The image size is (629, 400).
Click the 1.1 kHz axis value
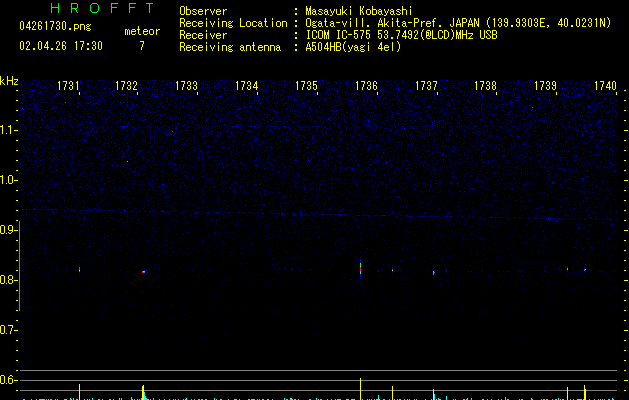(x=8, y=130)
